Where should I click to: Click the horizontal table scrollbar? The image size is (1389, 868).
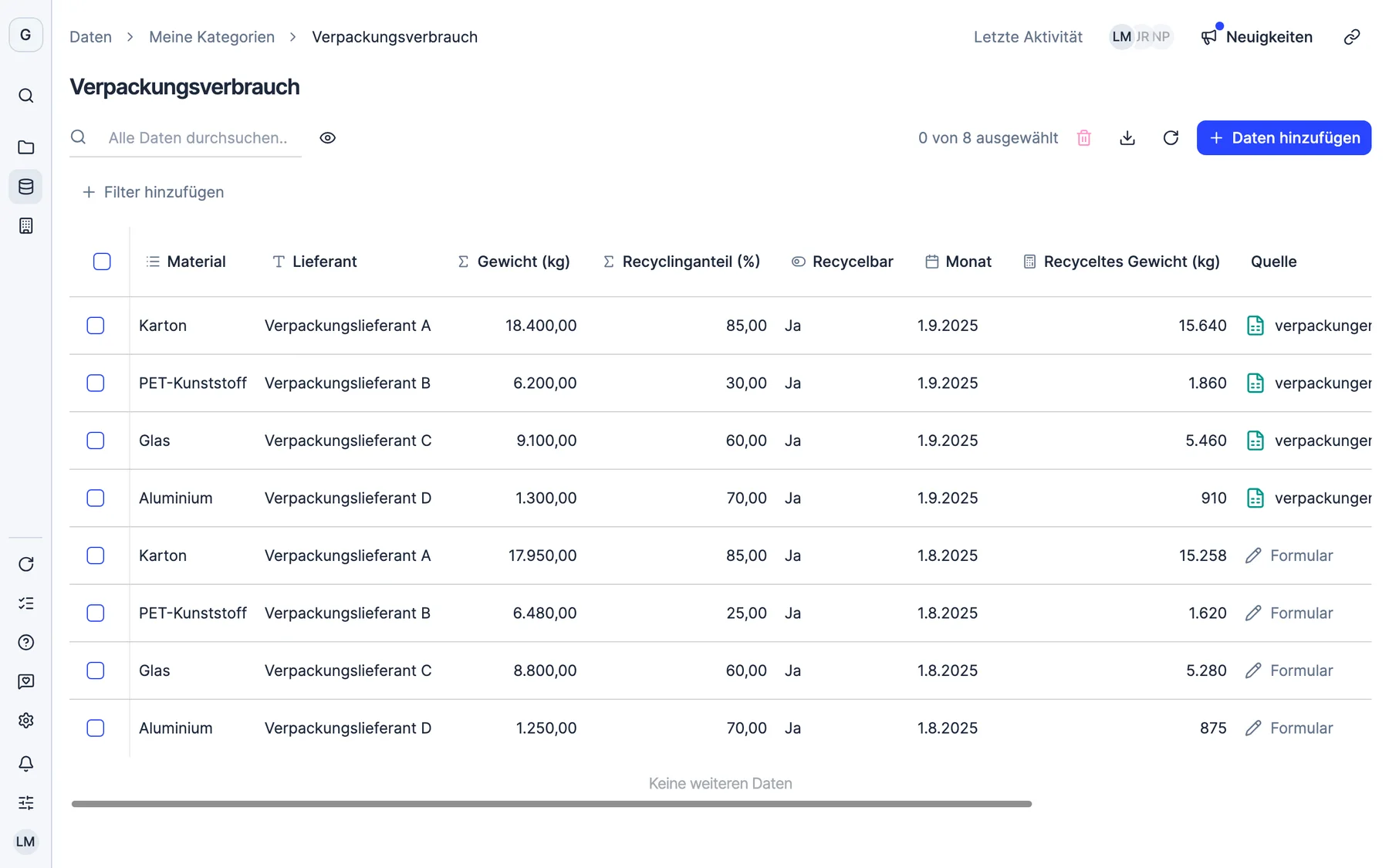pyautogui.click(x=552, y=804)
